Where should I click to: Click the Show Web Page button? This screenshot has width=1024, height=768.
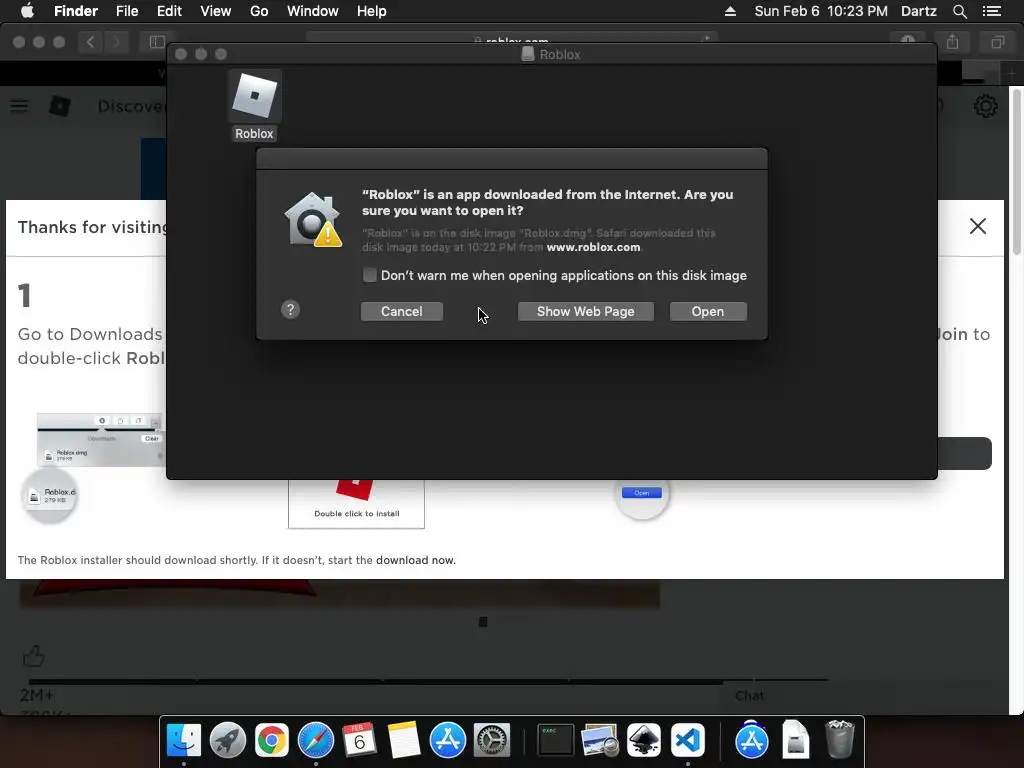585,312
